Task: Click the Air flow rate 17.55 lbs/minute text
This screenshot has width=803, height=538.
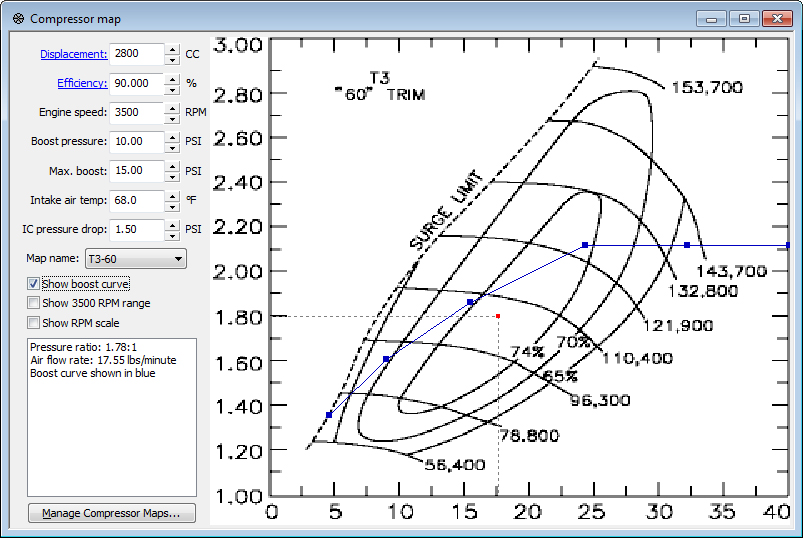Action: point(103,360)
